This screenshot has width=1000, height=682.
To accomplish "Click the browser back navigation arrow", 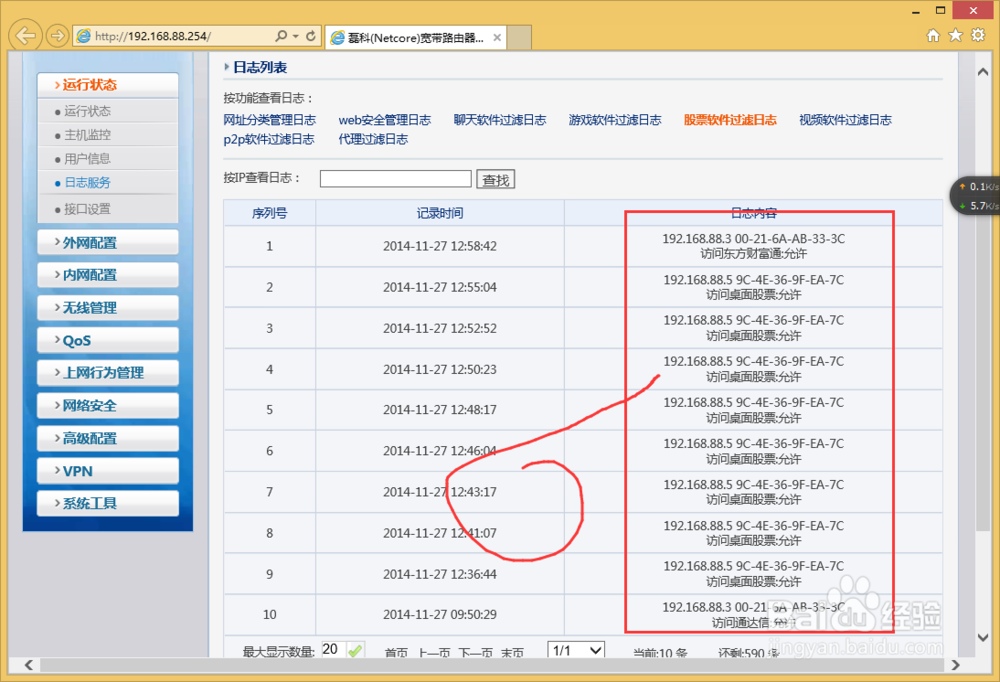I will point(24,34).
